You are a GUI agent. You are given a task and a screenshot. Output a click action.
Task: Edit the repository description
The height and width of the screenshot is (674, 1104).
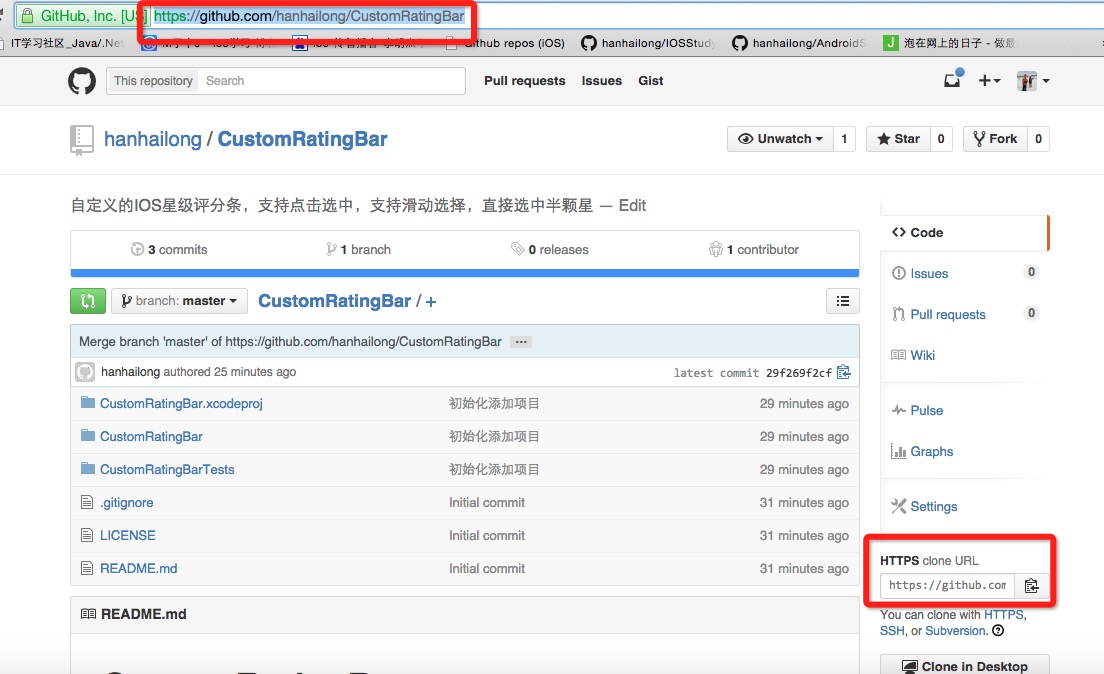tap(632, 206)
